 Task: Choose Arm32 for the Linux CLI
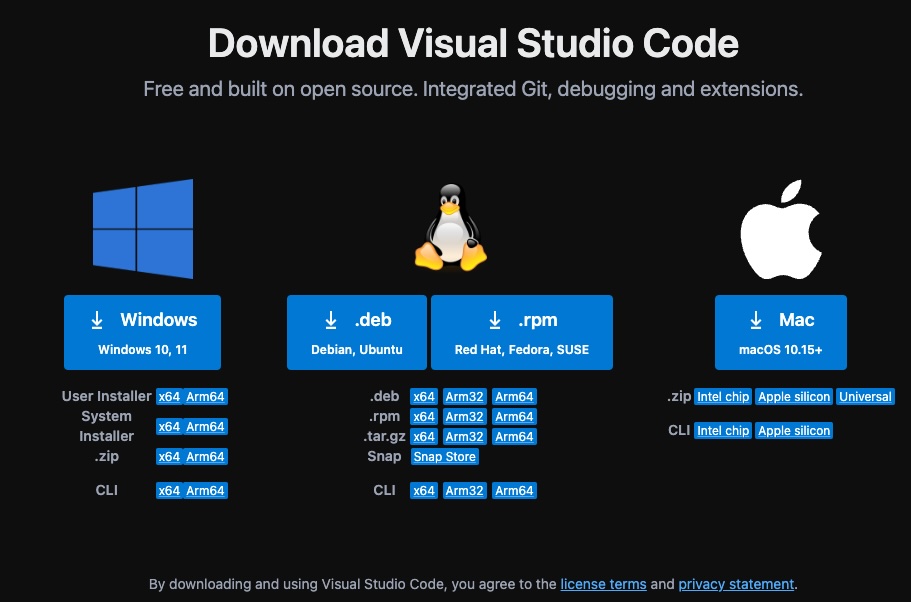[x=465, y=491]
